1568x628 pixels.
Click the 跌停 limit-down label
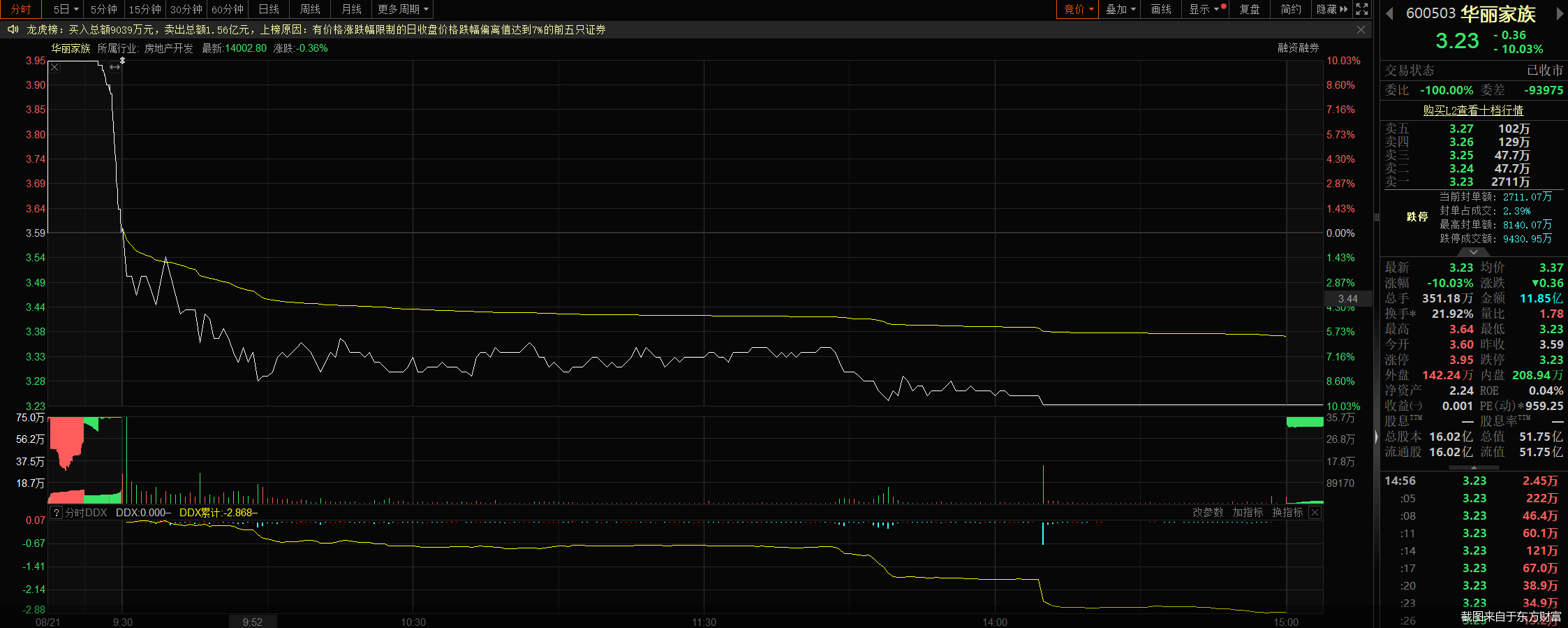1417,217
